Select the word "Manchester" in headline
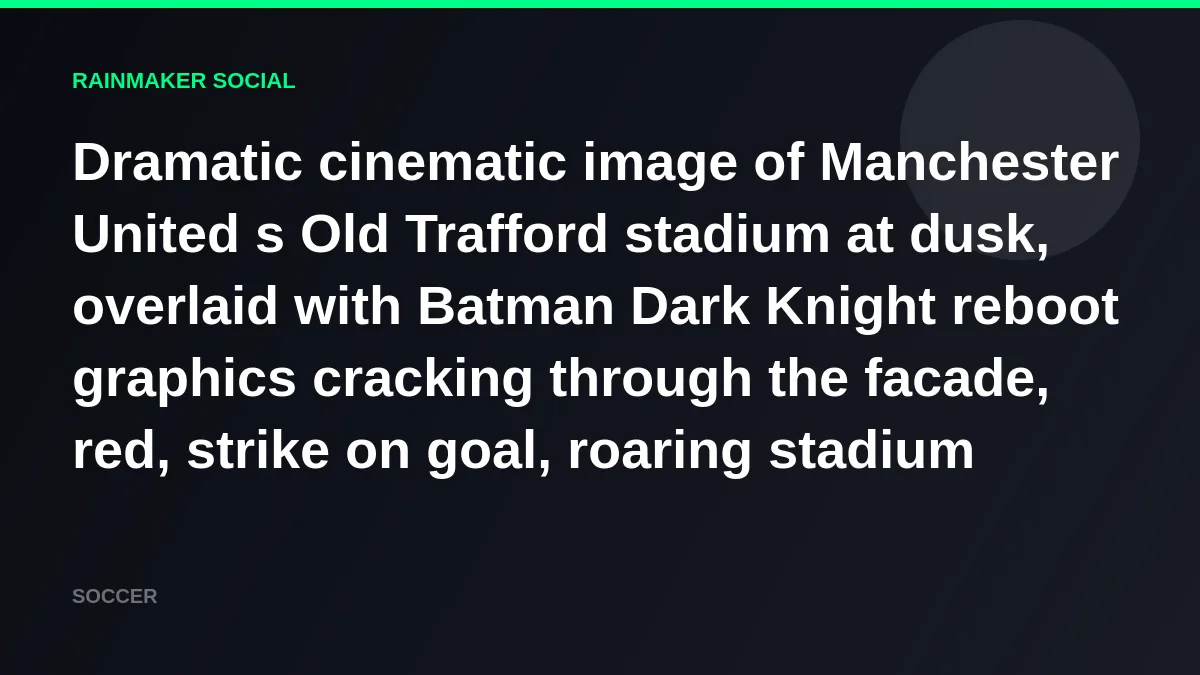Viewport: 1200px width, 675px height. pos(968,162)
